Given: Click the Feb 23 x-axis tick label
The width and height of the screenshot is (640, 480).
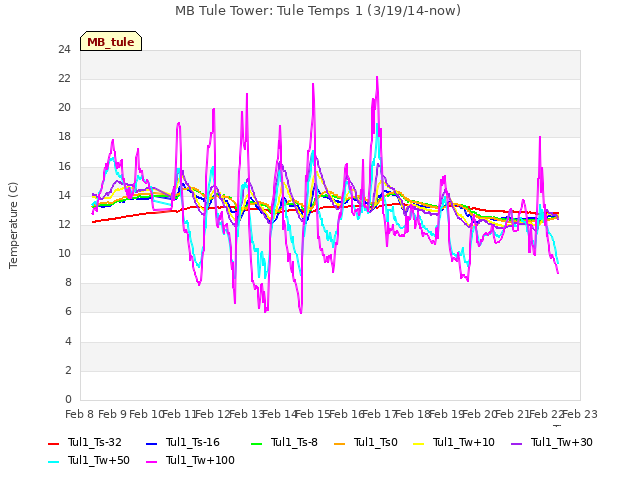Looking at the screenshot, I should click(580, 414).
